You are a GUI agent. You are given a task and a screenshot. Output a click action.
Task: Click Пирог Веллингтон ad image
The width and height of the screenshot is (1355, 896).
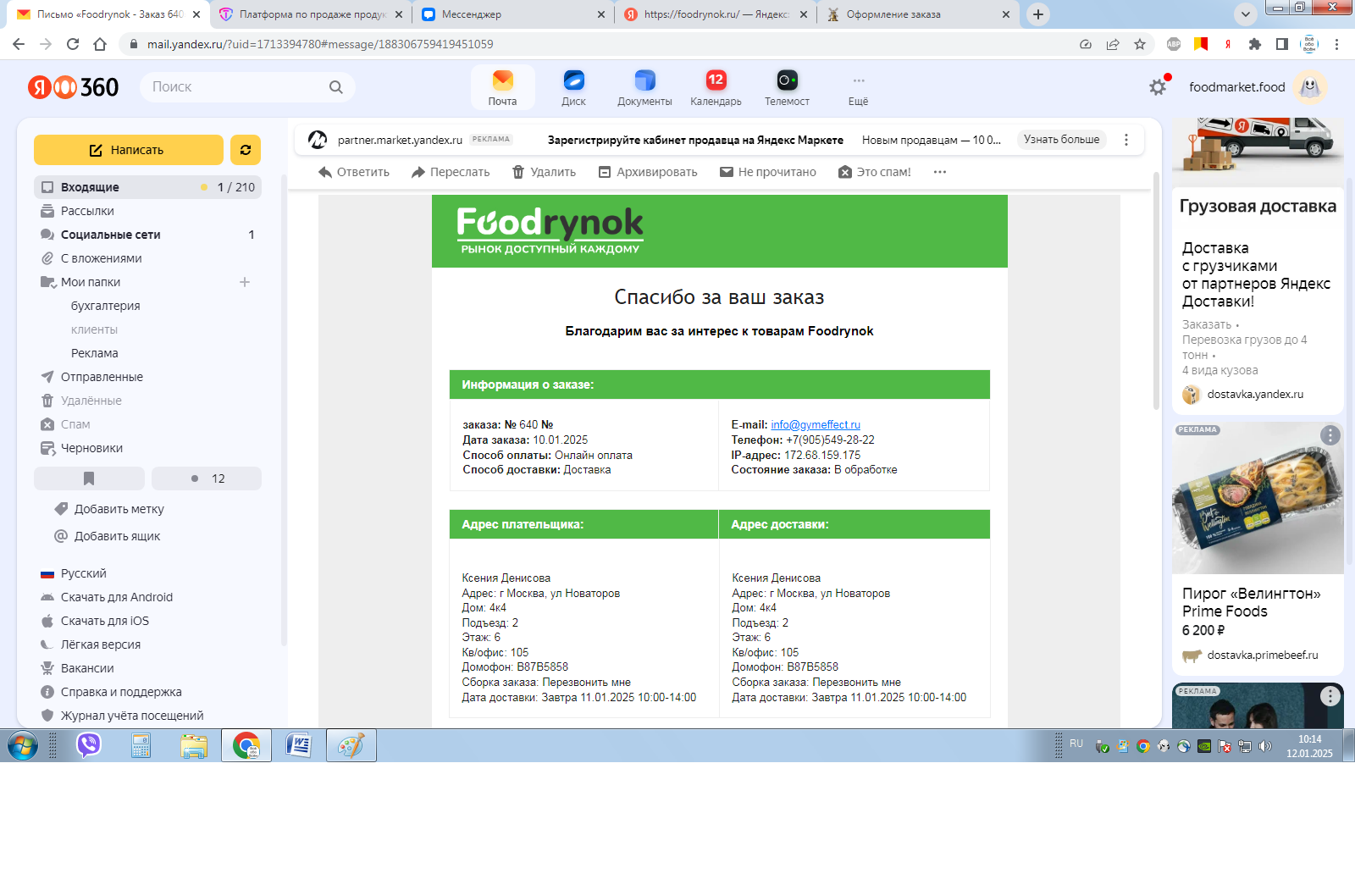(x=1258, y=498)
